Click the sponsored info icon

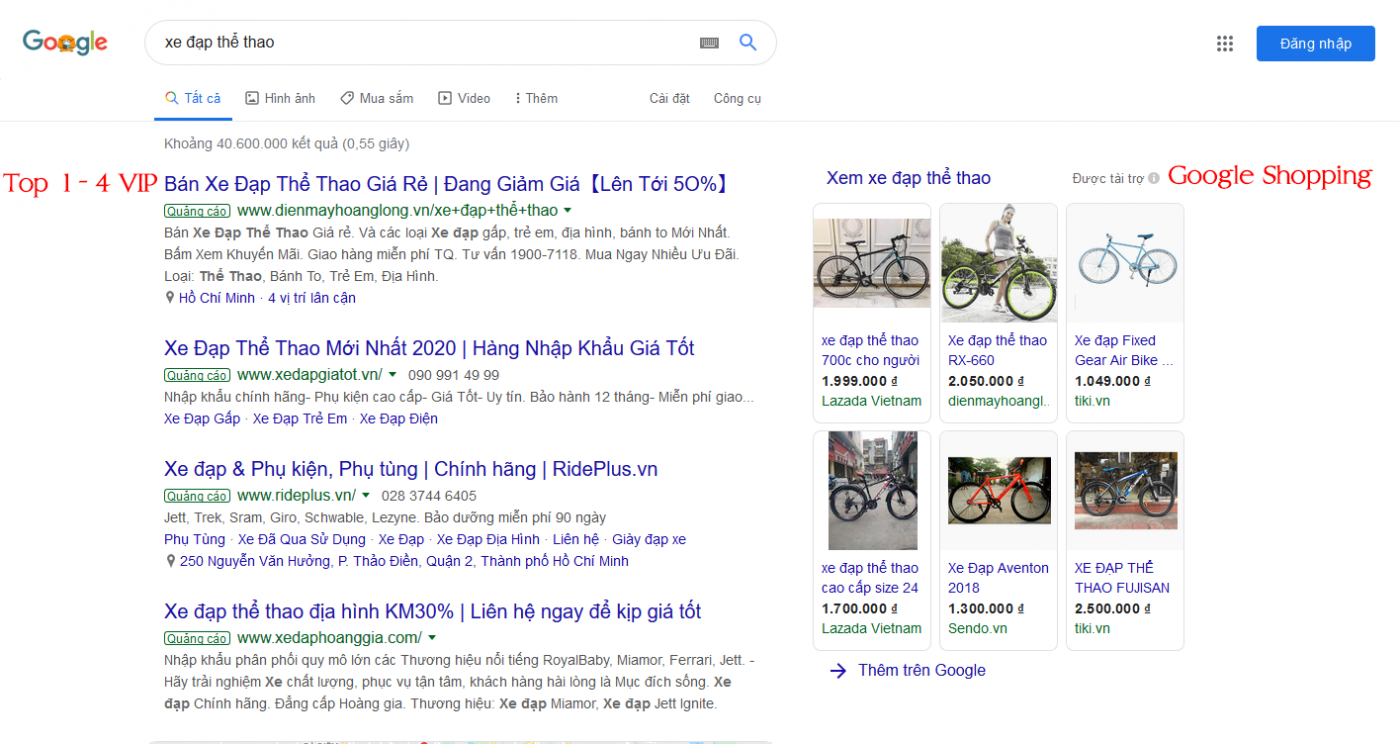pyautogui.click(x=1154, y=178)
